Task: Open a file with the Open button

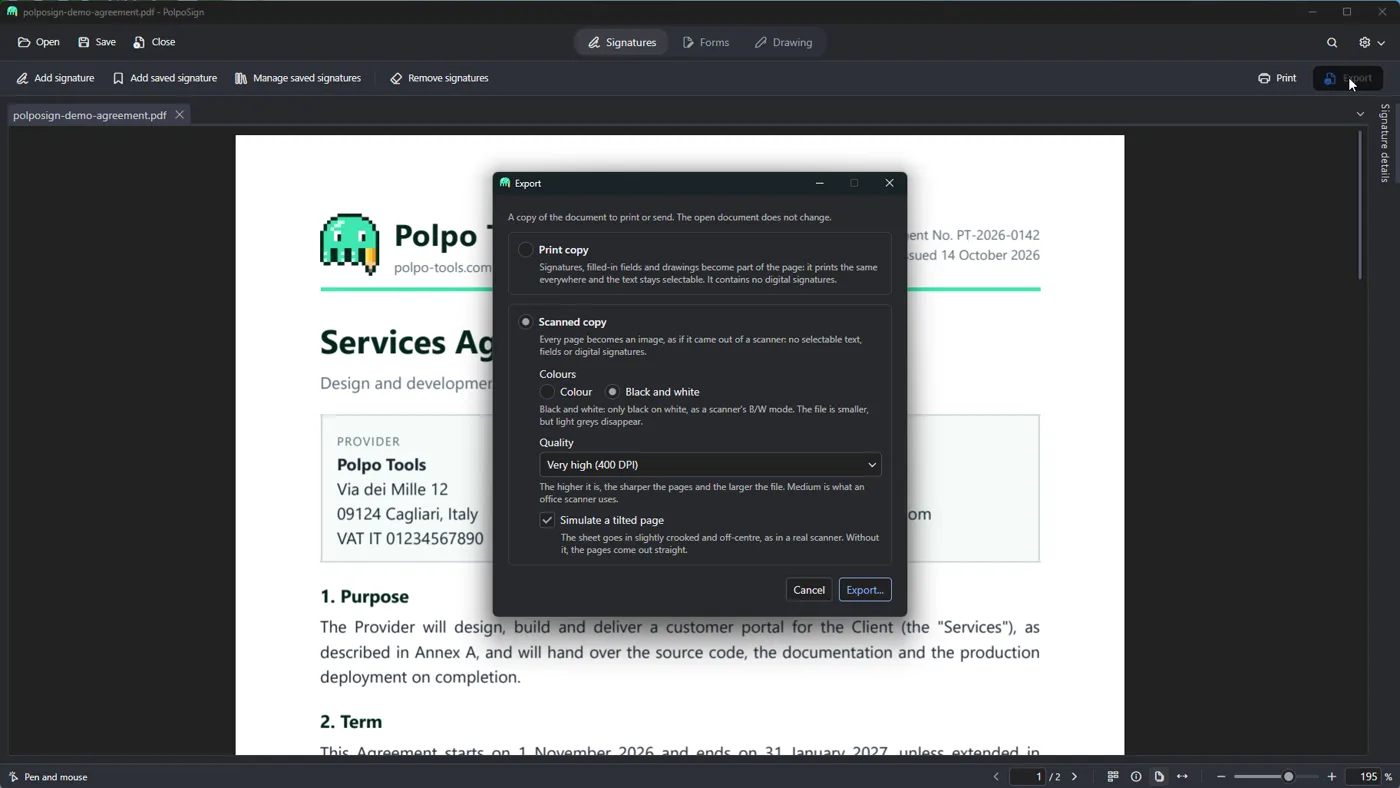Action: point(39,42)
